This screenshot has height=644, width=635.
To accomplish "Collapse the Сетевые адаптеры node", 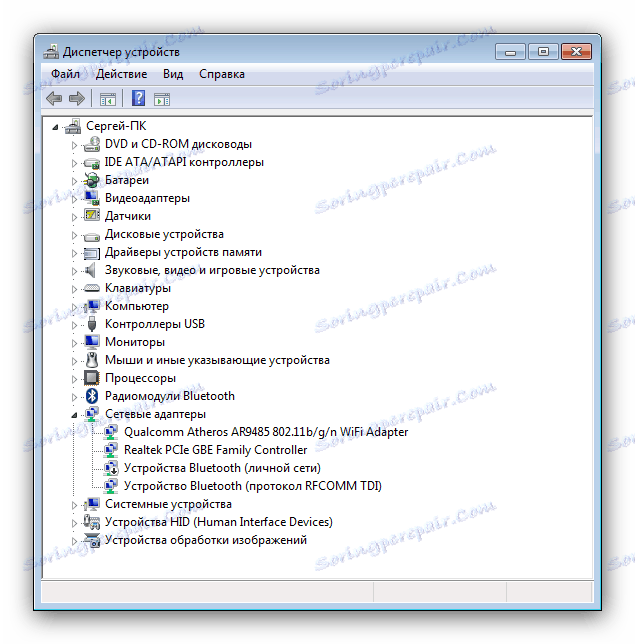I will (x=74, y=416).
